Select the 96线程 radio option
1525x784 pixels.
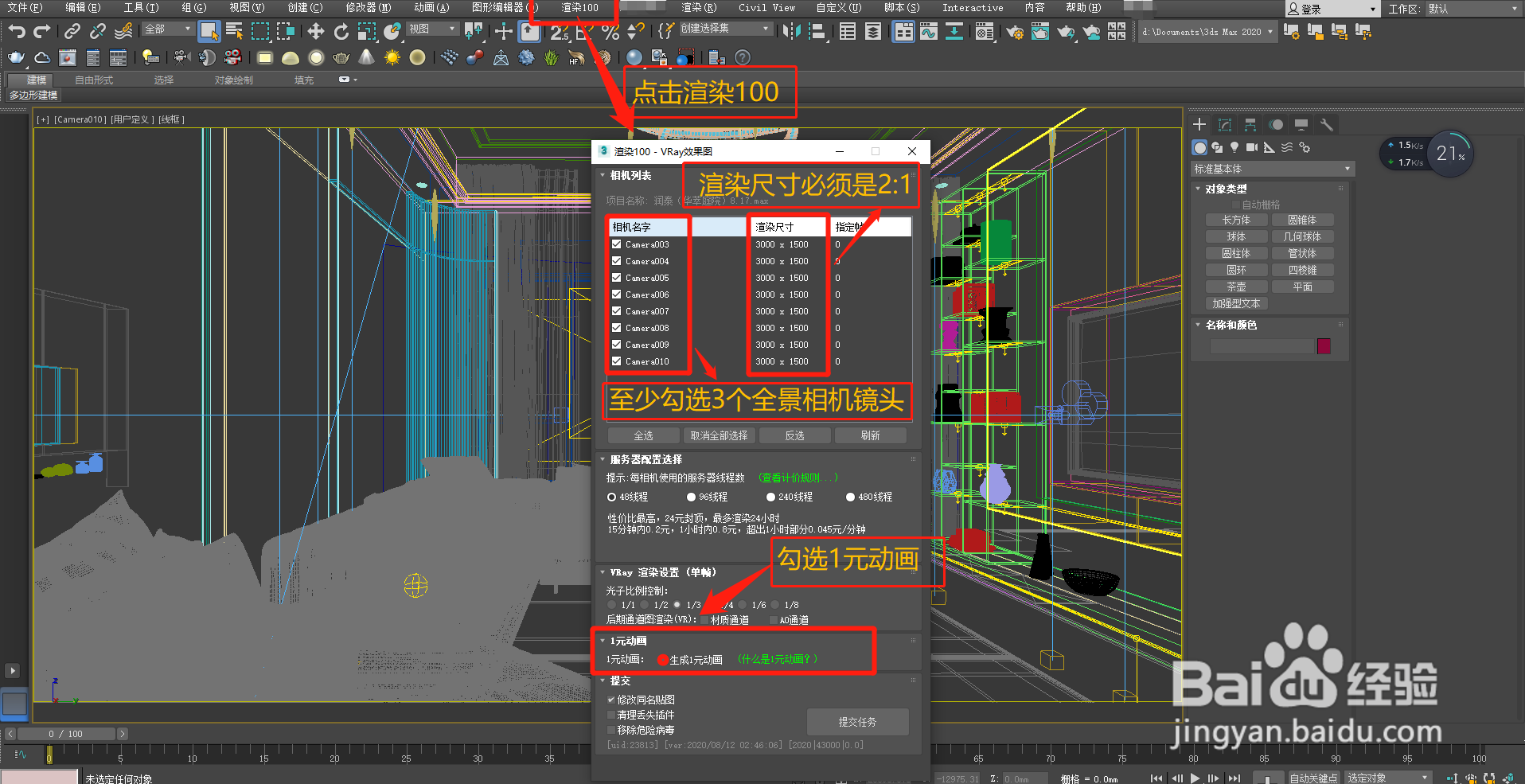pyautogui.click(x=691, y=497)
